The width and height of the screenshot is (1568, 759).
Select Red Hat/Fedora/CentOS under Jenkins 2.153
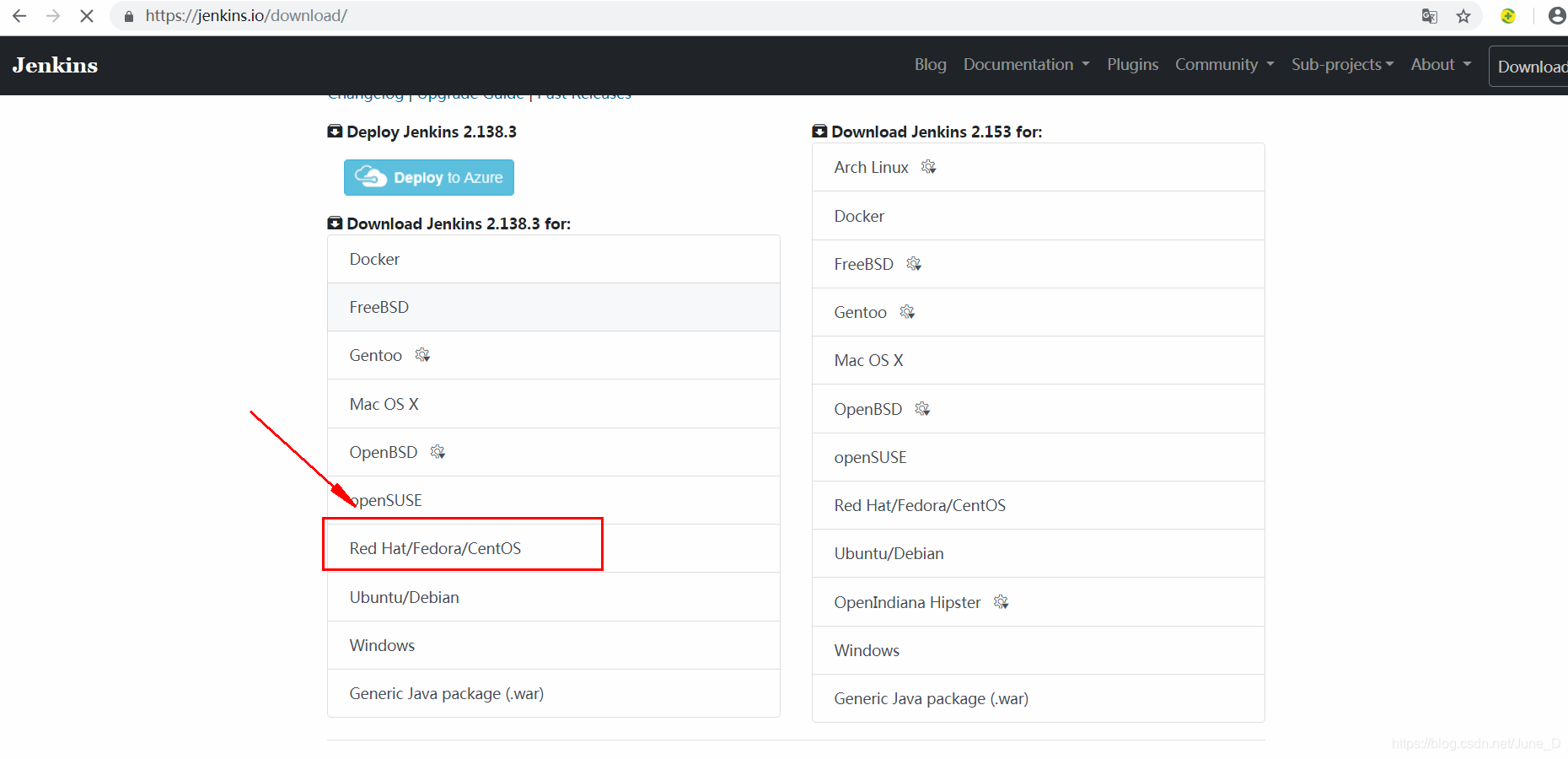pyautogui.click(x=1039, y=505)
